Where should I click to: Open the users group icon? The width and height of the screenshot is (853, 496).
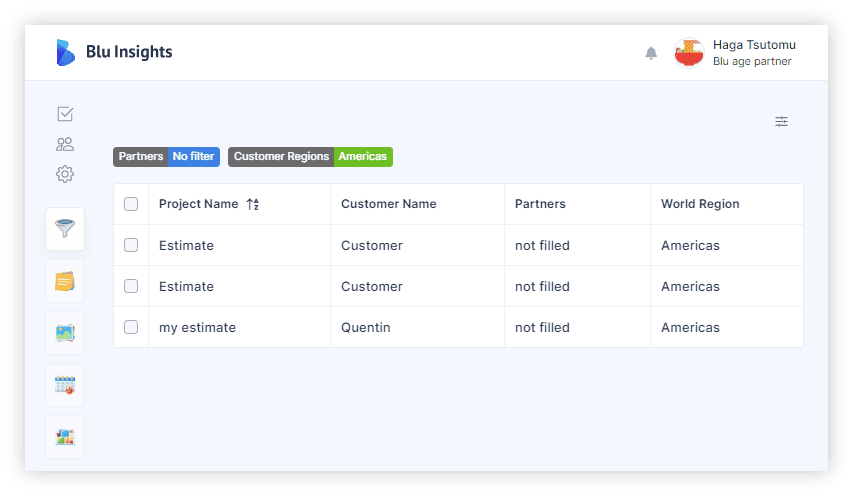pos(65,144)
